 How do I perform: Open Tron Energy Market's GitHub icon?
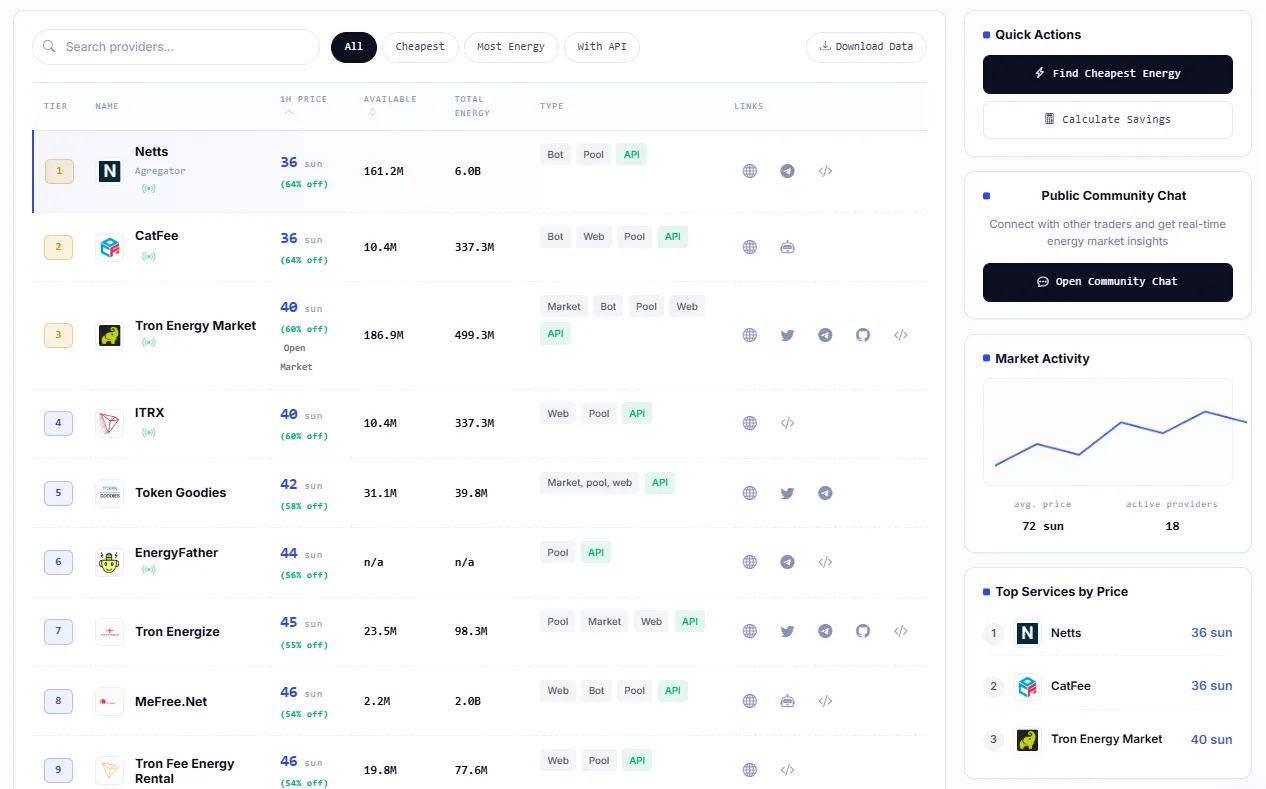point(863,335)
